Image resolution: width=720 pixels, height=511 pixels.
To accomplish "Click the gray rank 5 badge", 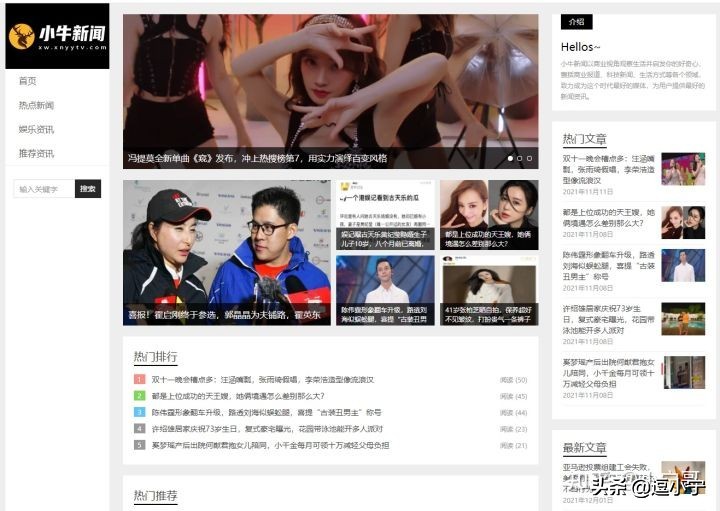I will tap(140, 444).
